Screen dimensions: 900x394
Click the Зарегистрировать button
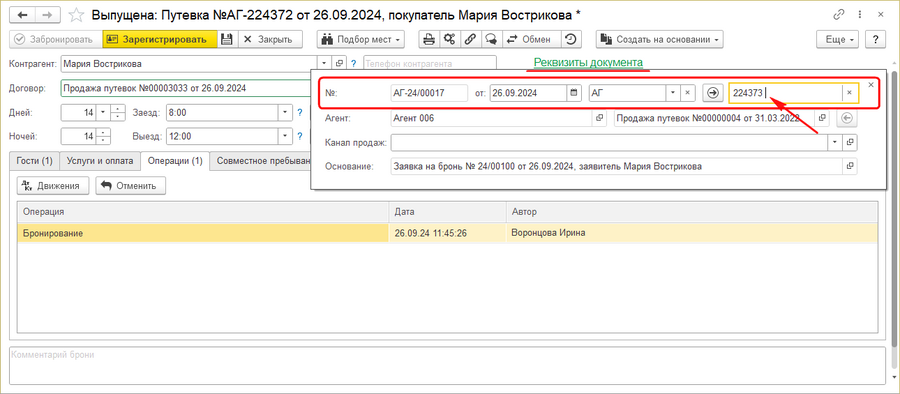160,39
